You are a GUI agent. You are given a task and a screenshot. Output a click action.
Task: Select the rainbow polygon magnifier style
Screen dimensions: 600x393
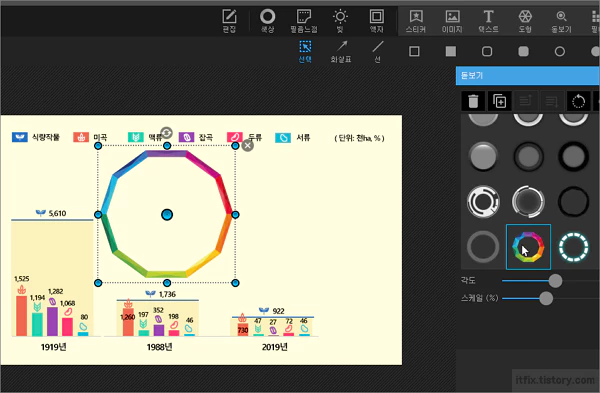[x=528, y=247]
